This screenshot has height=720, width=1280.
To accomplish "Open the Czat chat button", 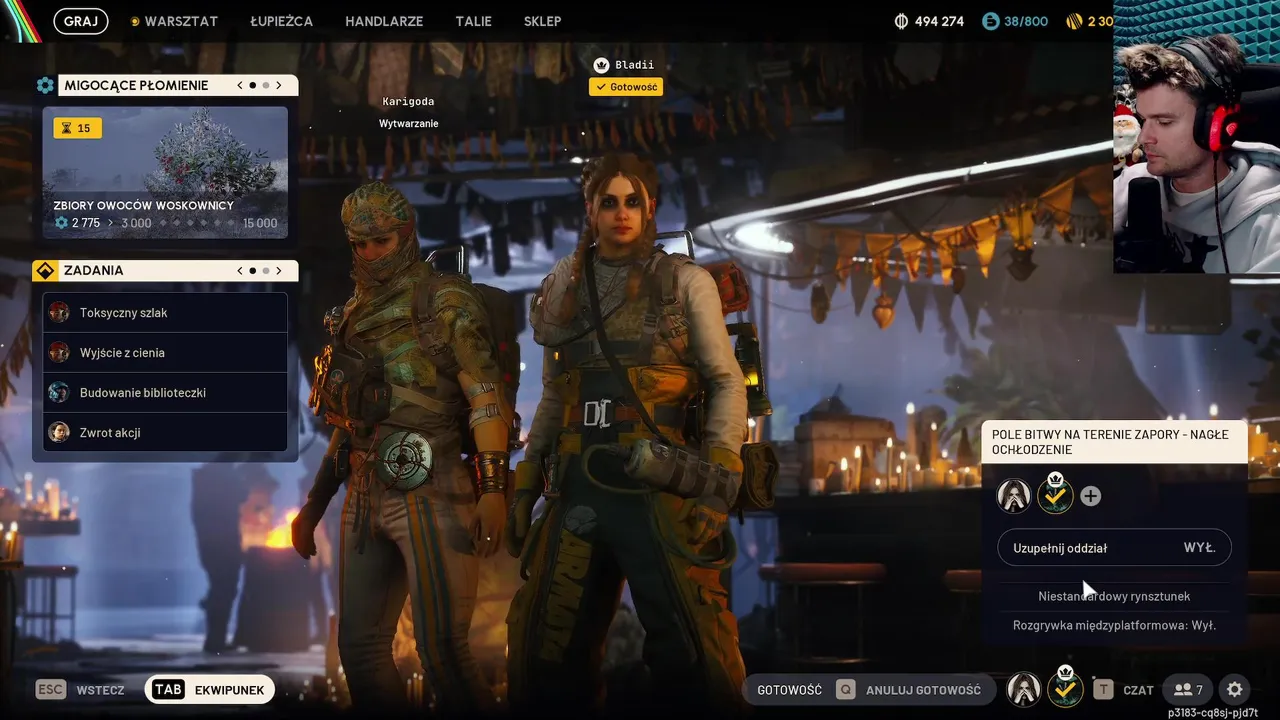I will pyautogui.click(x=1123, y=690).
